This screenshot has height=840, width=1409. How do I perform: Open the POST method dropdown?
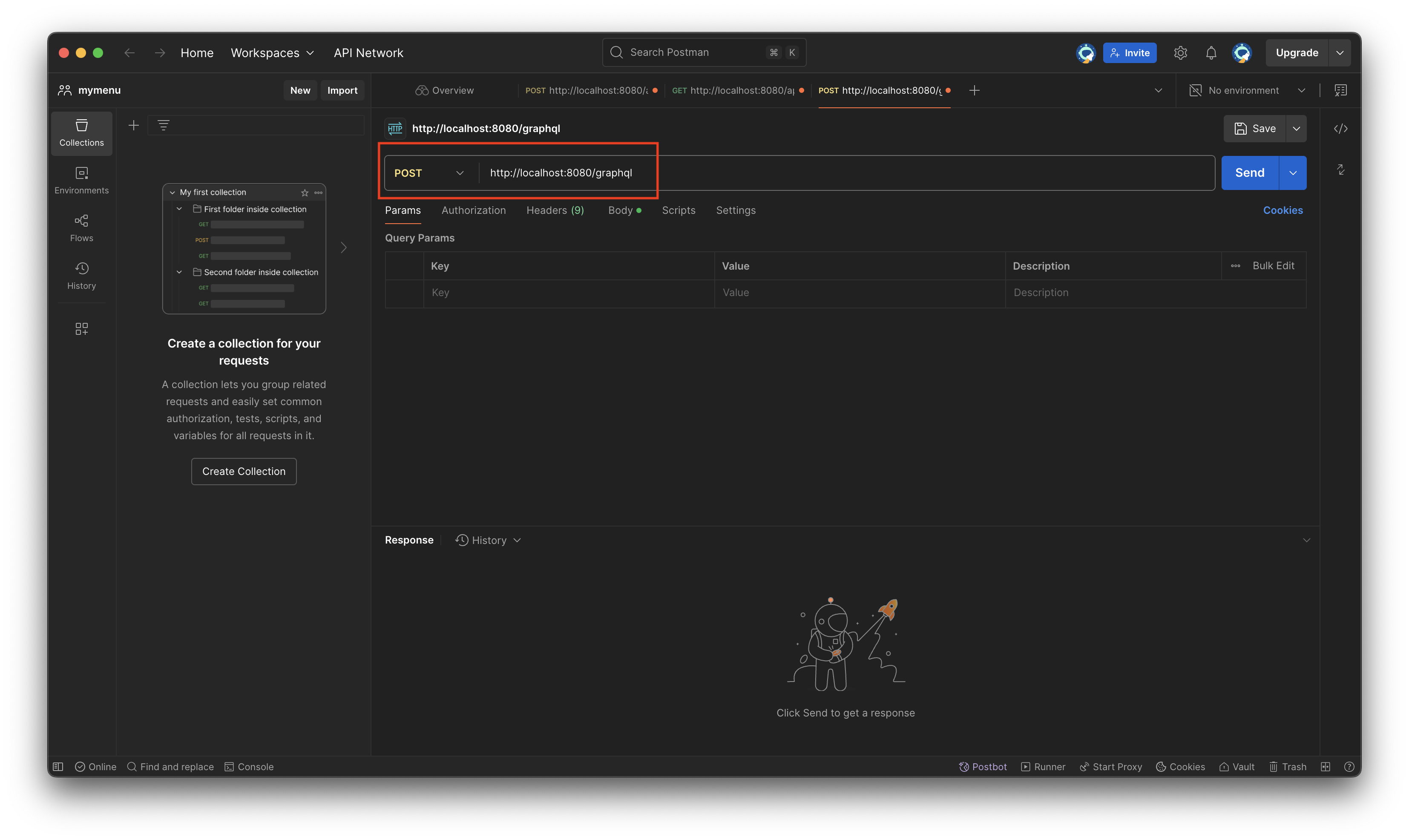[429, 173]
